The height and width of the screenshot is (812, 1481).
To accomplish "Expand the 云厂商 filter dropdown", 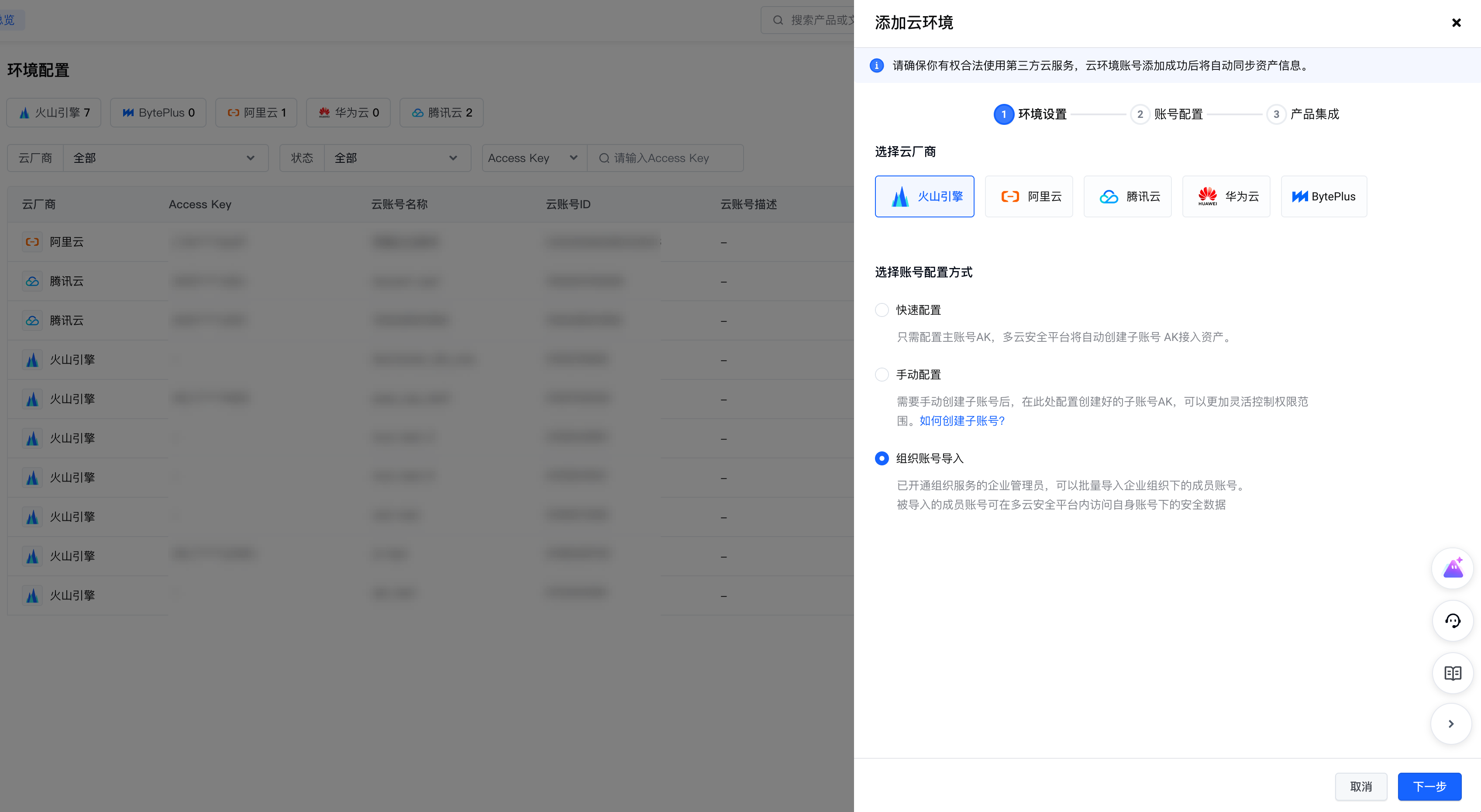I will (x=165, y=158).
